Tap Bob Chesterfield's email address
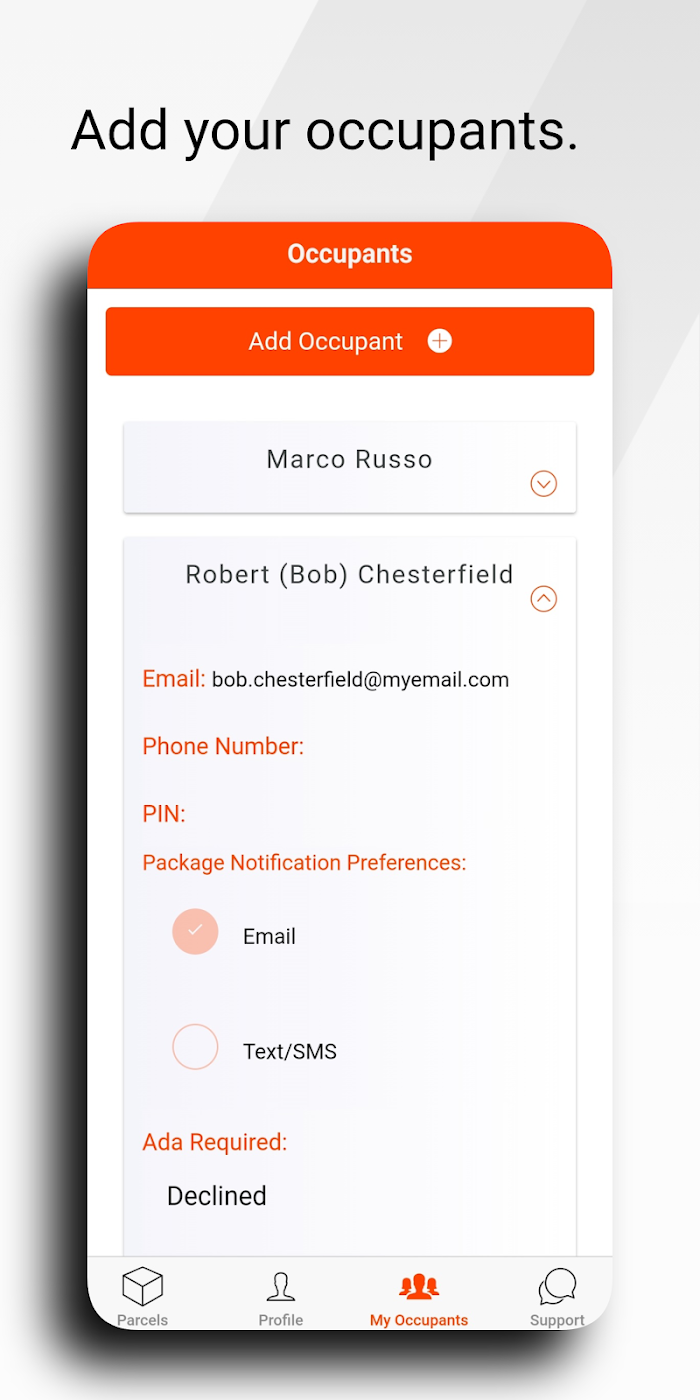700x1400 pixels. pos(360,680)
